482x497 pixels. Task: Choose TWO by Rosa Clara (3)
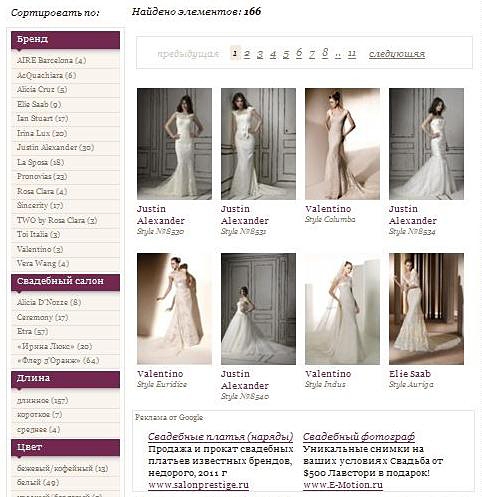(x=57, y=220)
